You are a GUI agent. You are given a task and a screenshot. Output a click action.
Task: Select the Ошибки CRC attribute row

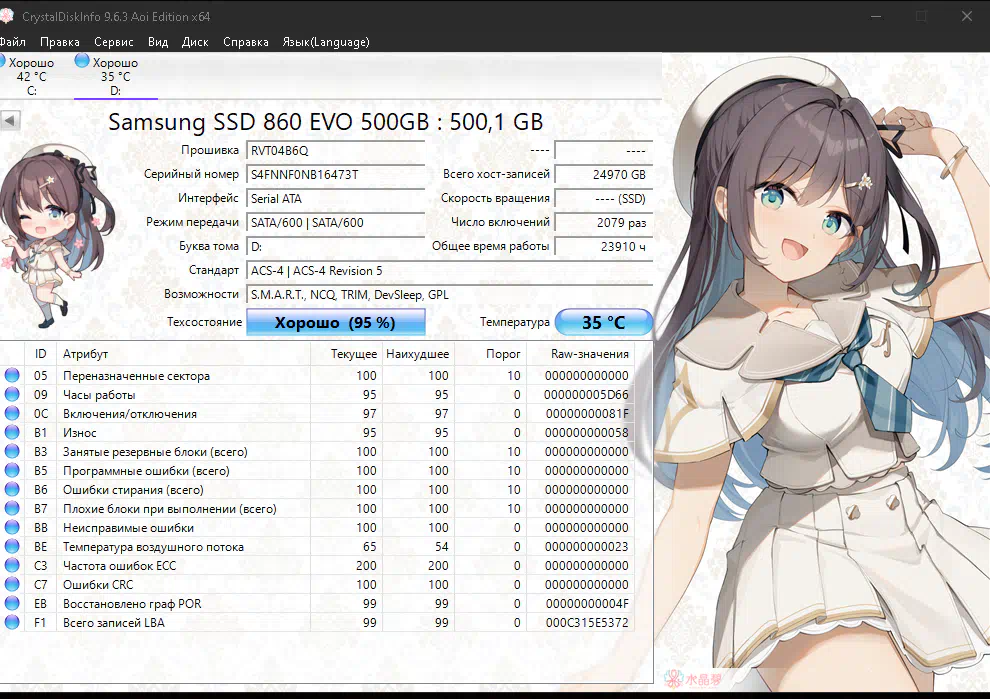pyautogui.click(x=317, y=585)
